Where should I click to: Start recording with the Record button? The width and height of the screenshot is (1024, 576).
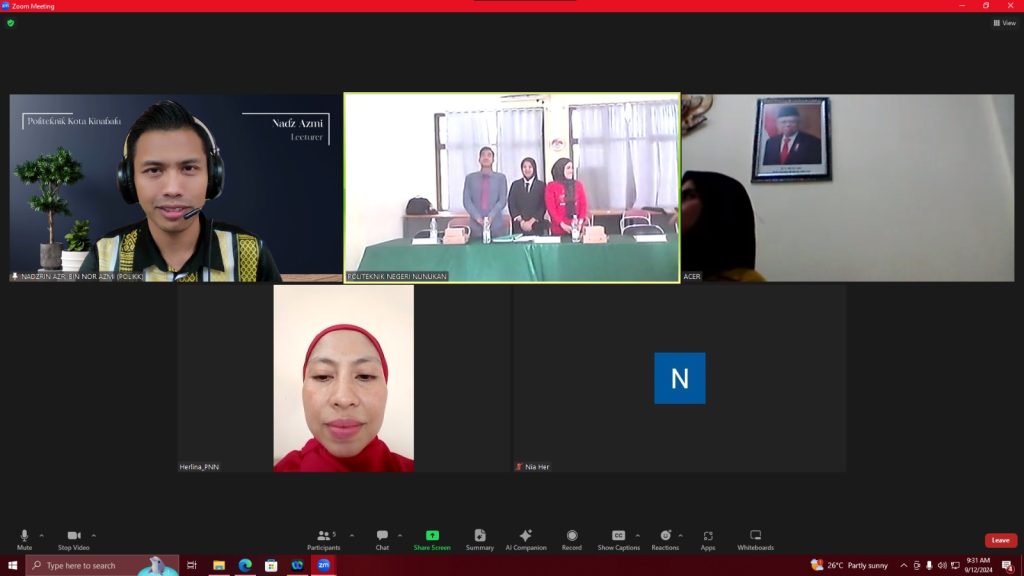click(x=572, y=537)
